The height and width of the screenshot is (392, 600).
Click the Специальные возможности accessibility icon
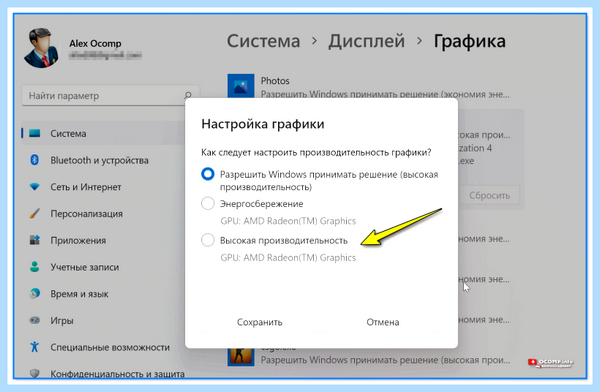[x=34, y=347]
